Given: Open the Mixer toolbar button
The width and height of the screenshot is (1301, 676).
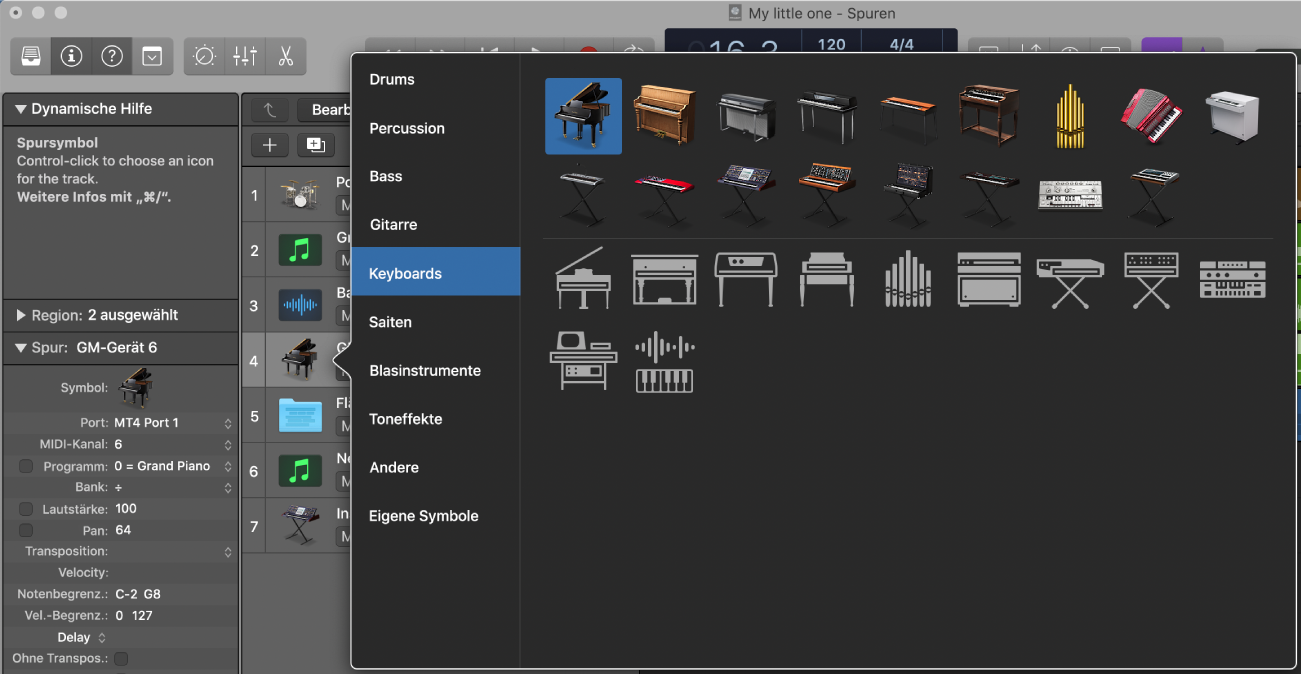Looking at the screenshot, I should point(245,57).
